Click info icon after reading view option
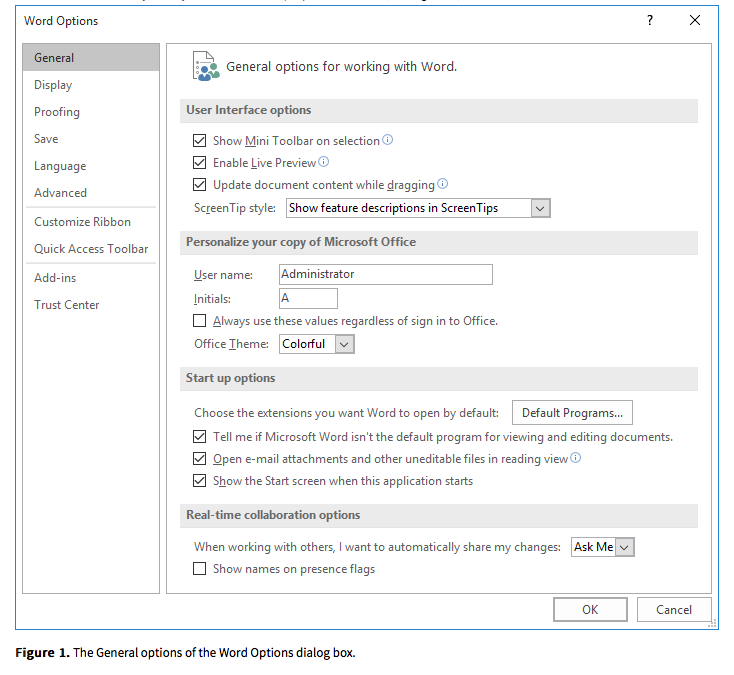Screen dimensions: 734x675 coord(576,457)
